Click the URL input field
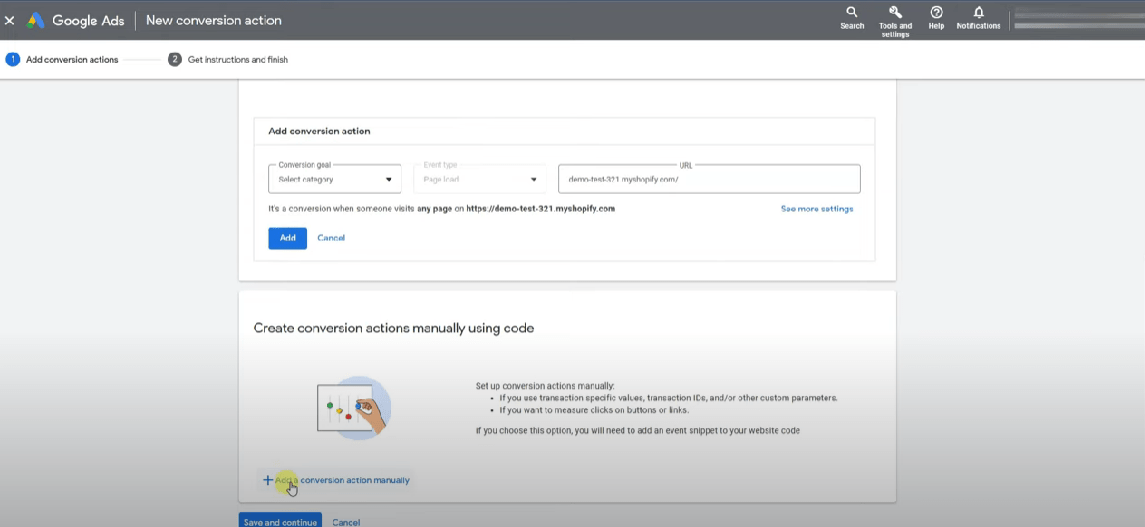Viewport: 1145px width, 527px height. point(709,179)
